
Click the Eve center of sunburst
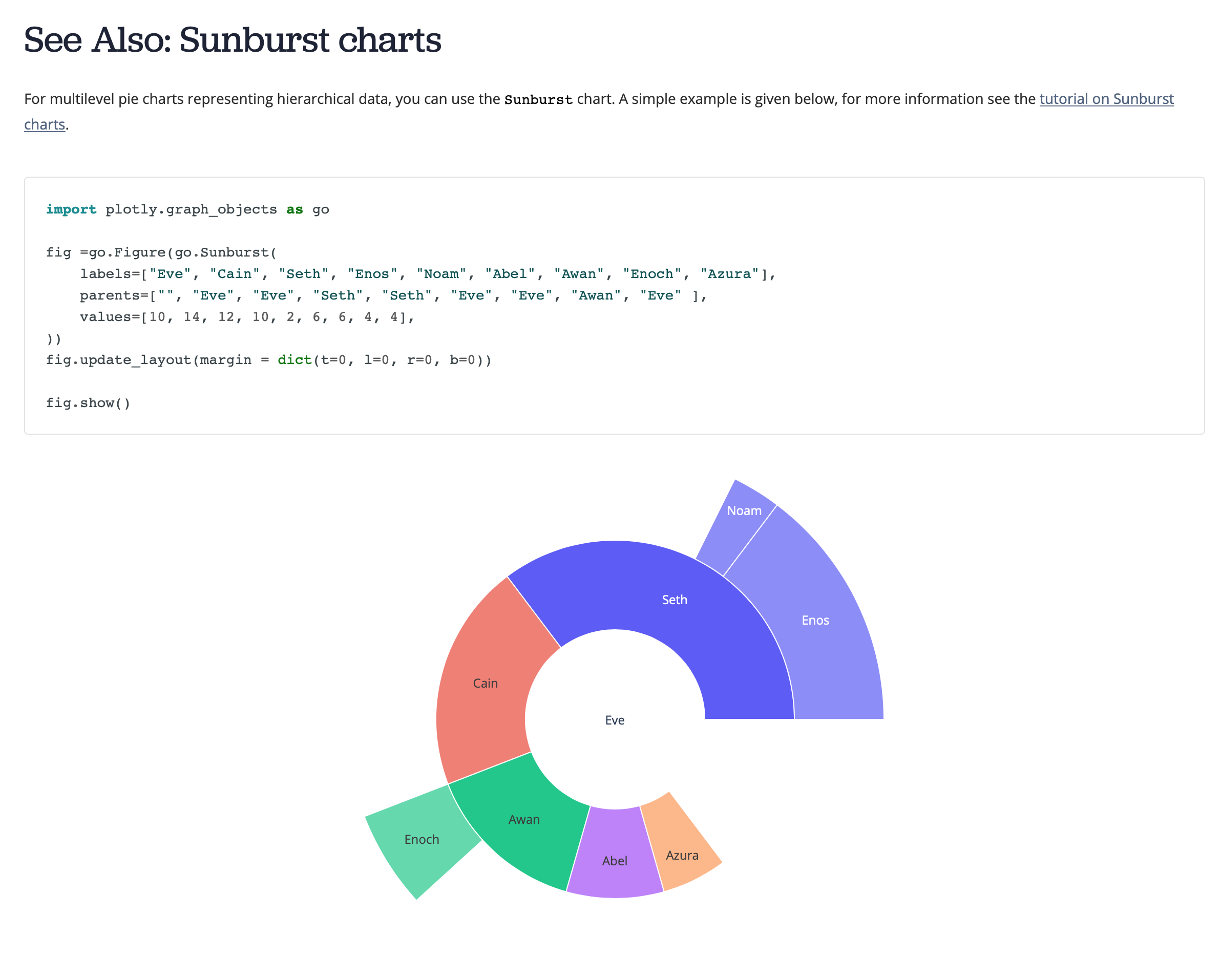pyautogui.click(x=615, y=720)
